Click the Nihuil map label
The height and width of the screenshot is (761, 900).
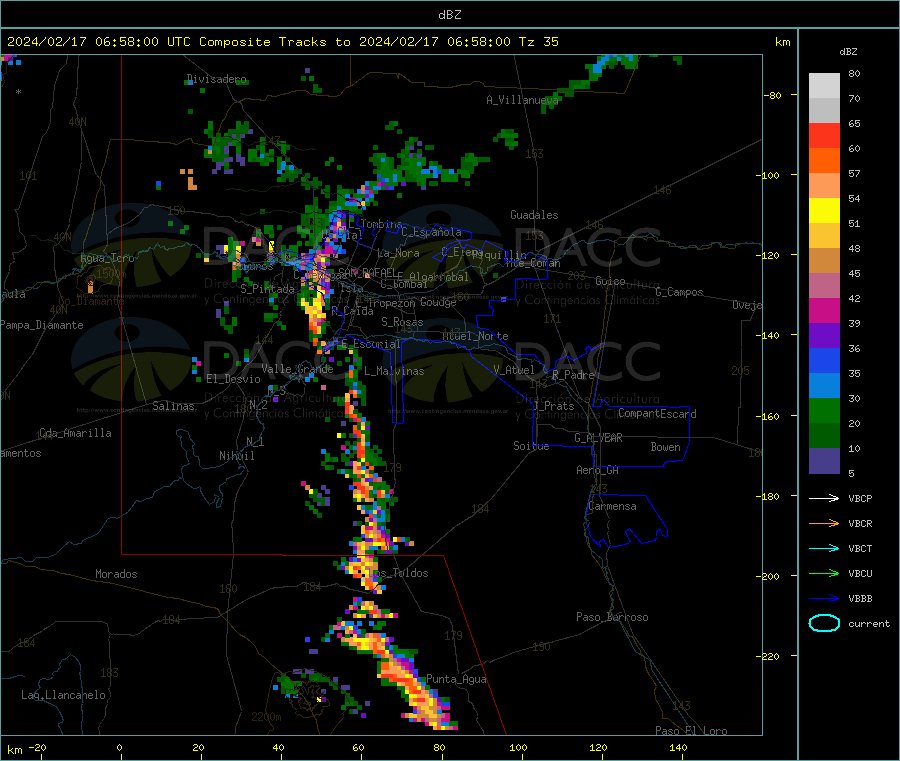click(236, 456)
